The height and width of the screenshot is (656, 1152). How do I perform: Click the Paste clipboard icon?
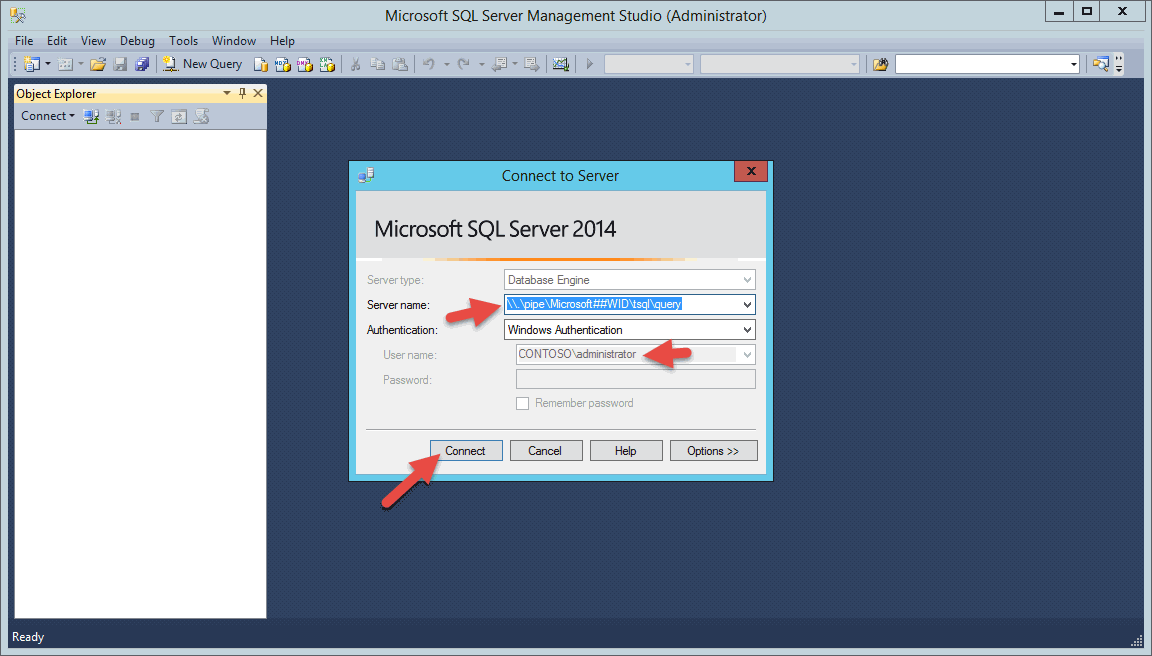[x=399, y=65]
